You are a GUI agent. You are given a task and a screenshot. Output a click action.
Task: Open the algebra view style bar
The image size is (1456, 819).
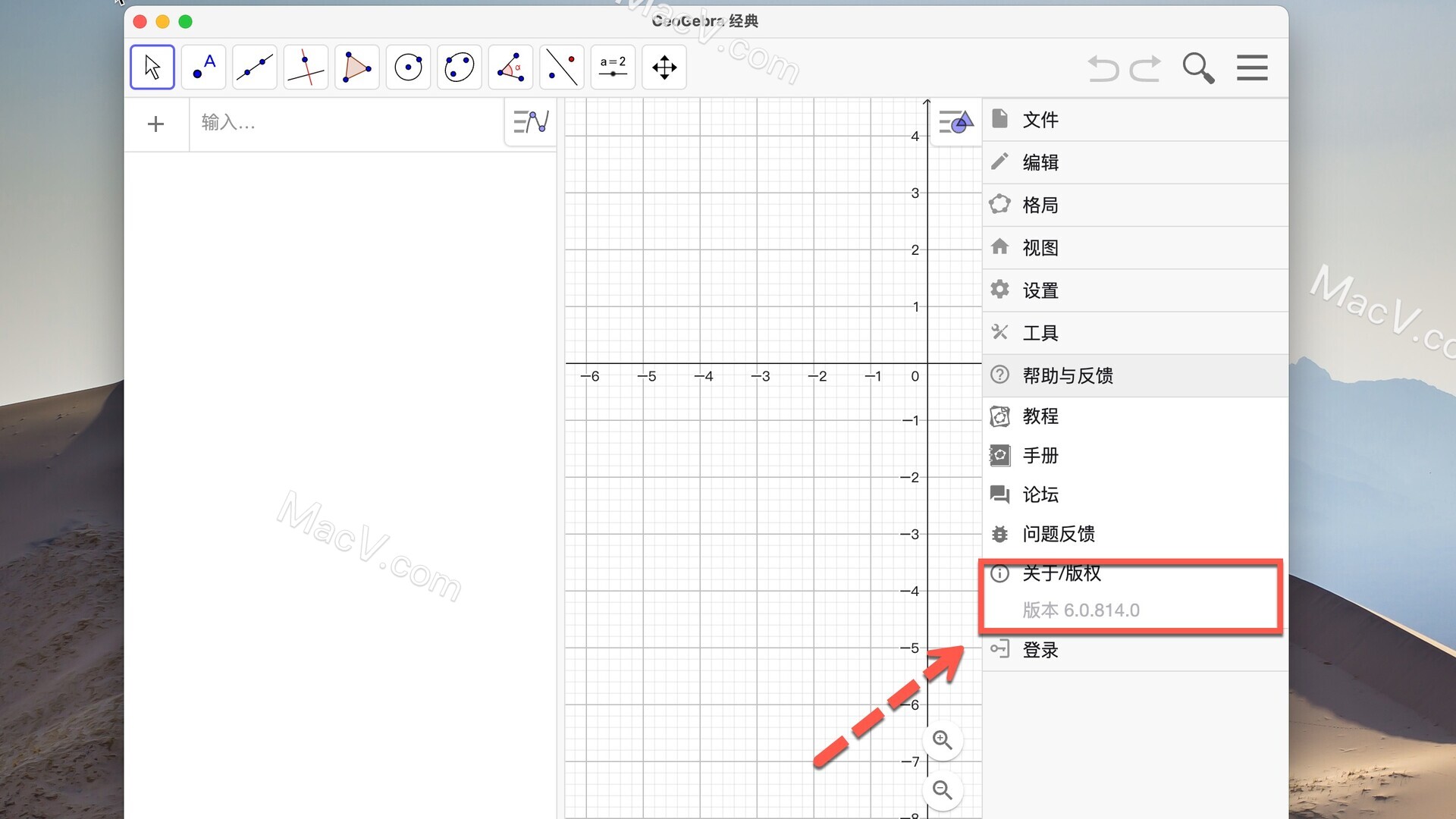click(x=530, y=121)
